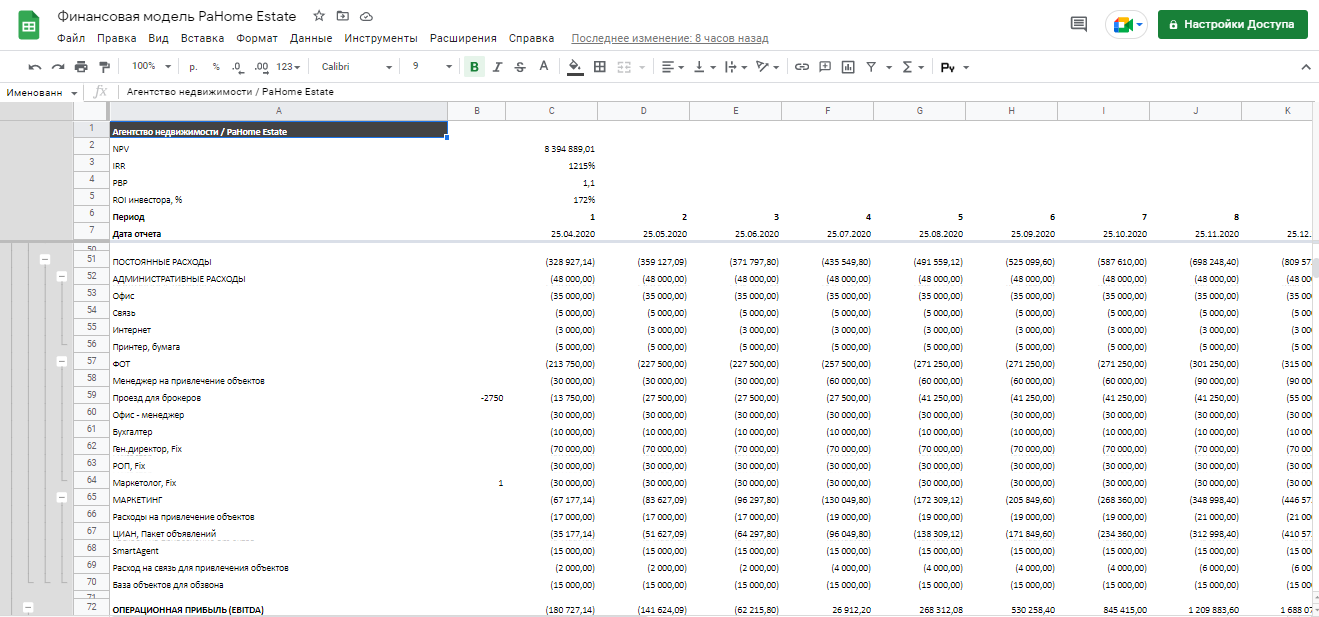Screen dimensions: 1319x617
Task: Collapse the ФОТ row group
Action: (61, 361)
